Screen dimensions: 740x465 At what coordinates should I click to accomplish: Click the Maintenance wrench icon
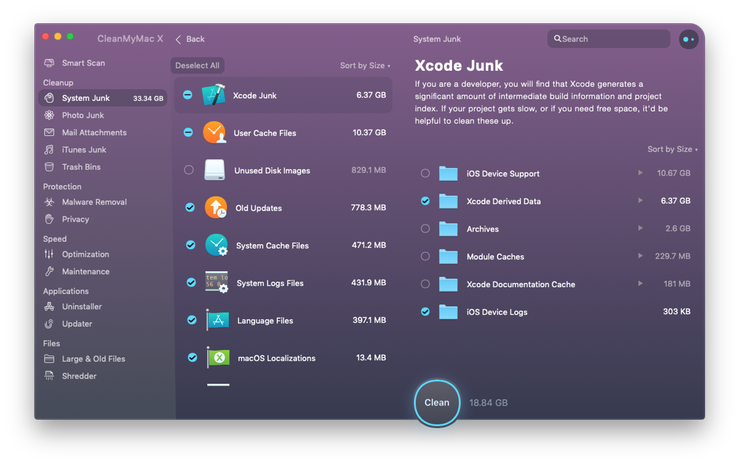point(49,271)
